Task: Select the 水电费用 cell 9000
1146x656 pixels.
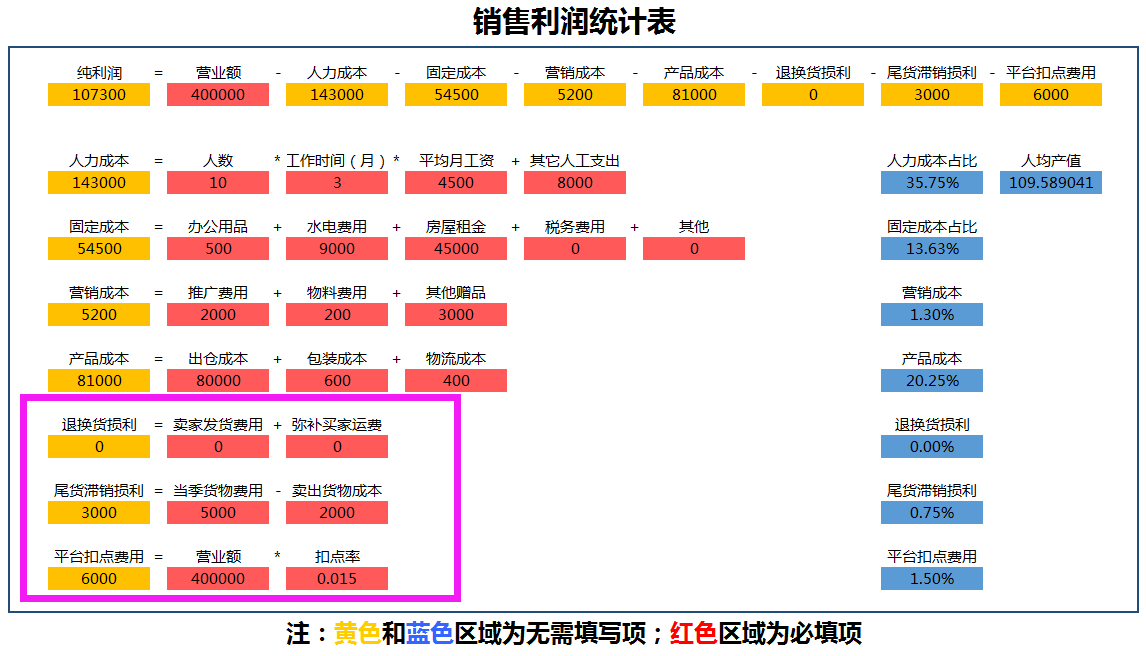Action: [x=337, y=248]
